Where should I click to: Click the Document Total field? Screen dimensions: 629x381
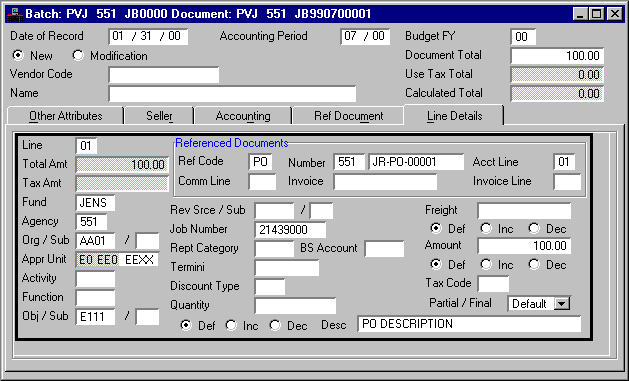tap(557, 56)
